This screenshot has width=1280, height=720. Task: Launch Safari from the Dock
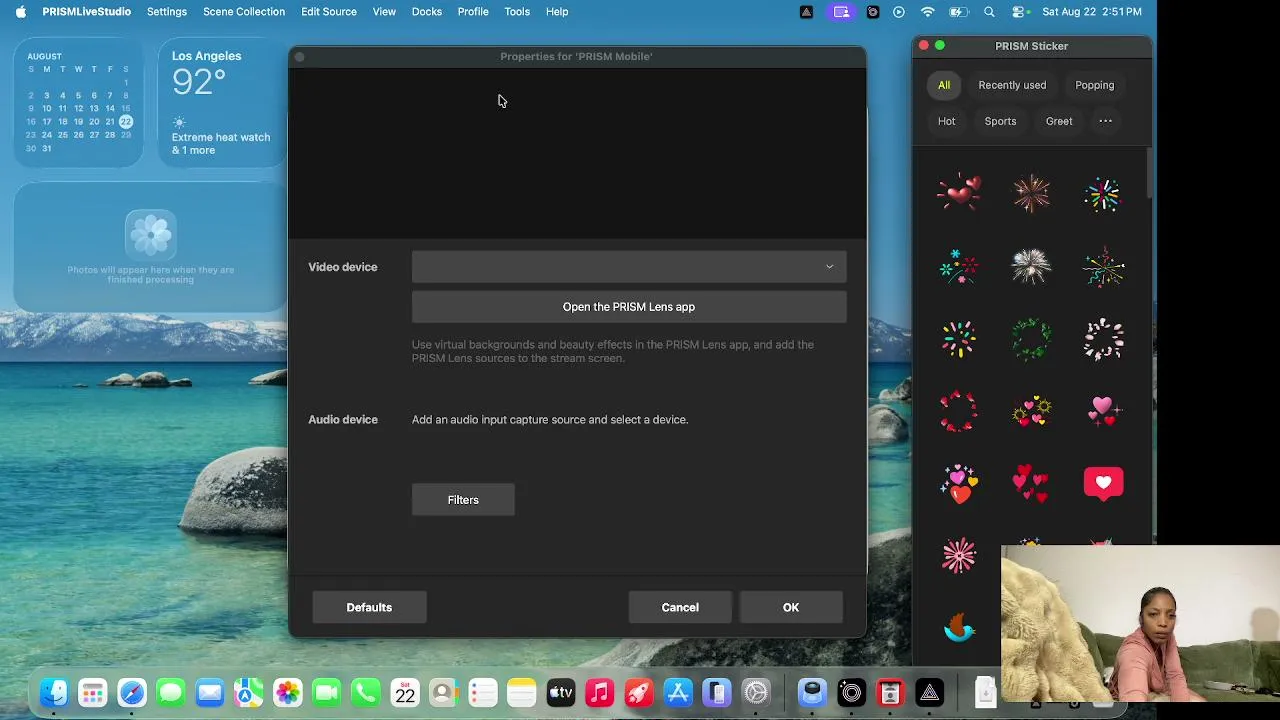coord(132,692)
